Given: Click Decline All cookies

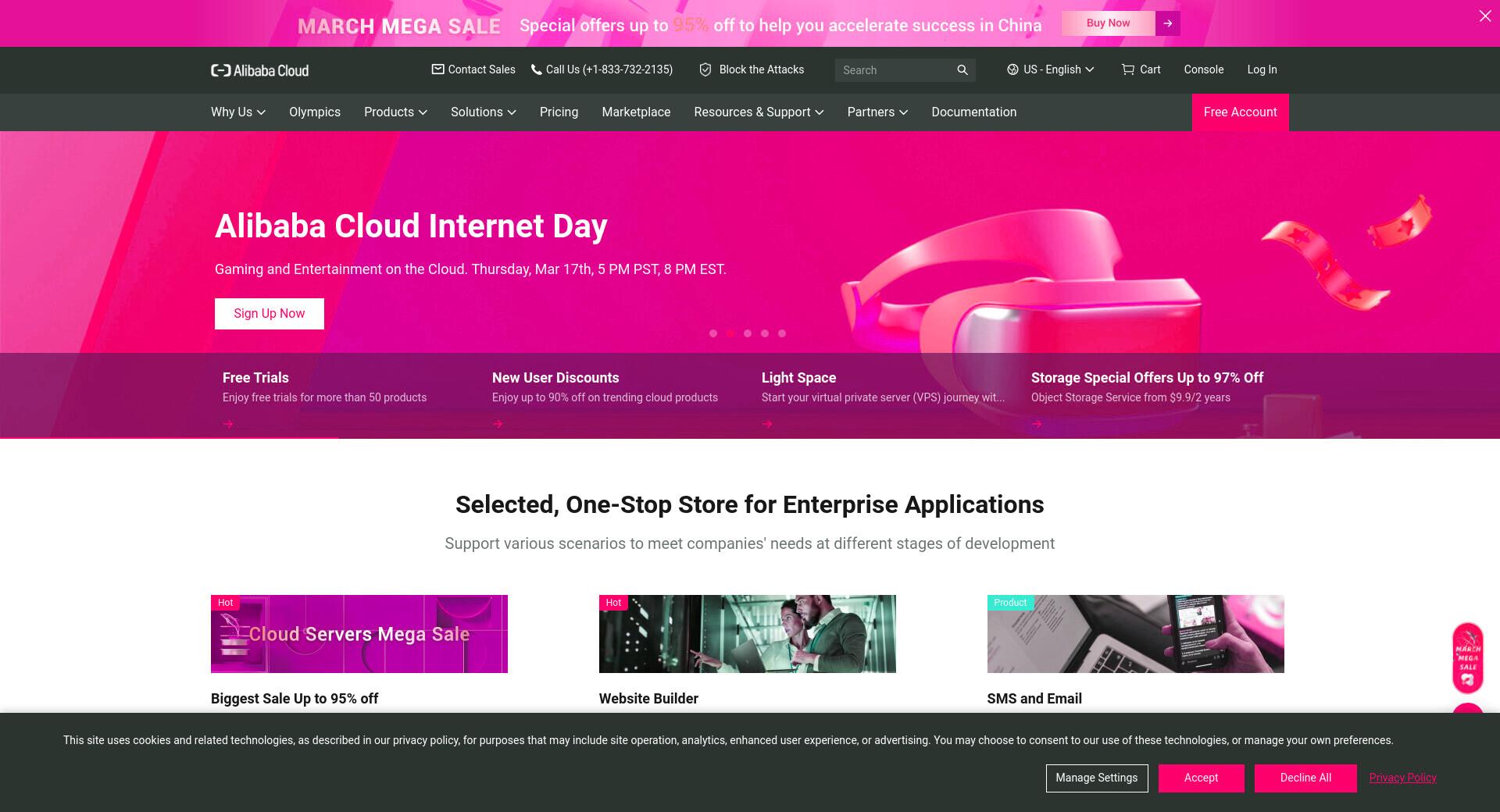Looking at the screenshot, I should [x=1305, y=778].
